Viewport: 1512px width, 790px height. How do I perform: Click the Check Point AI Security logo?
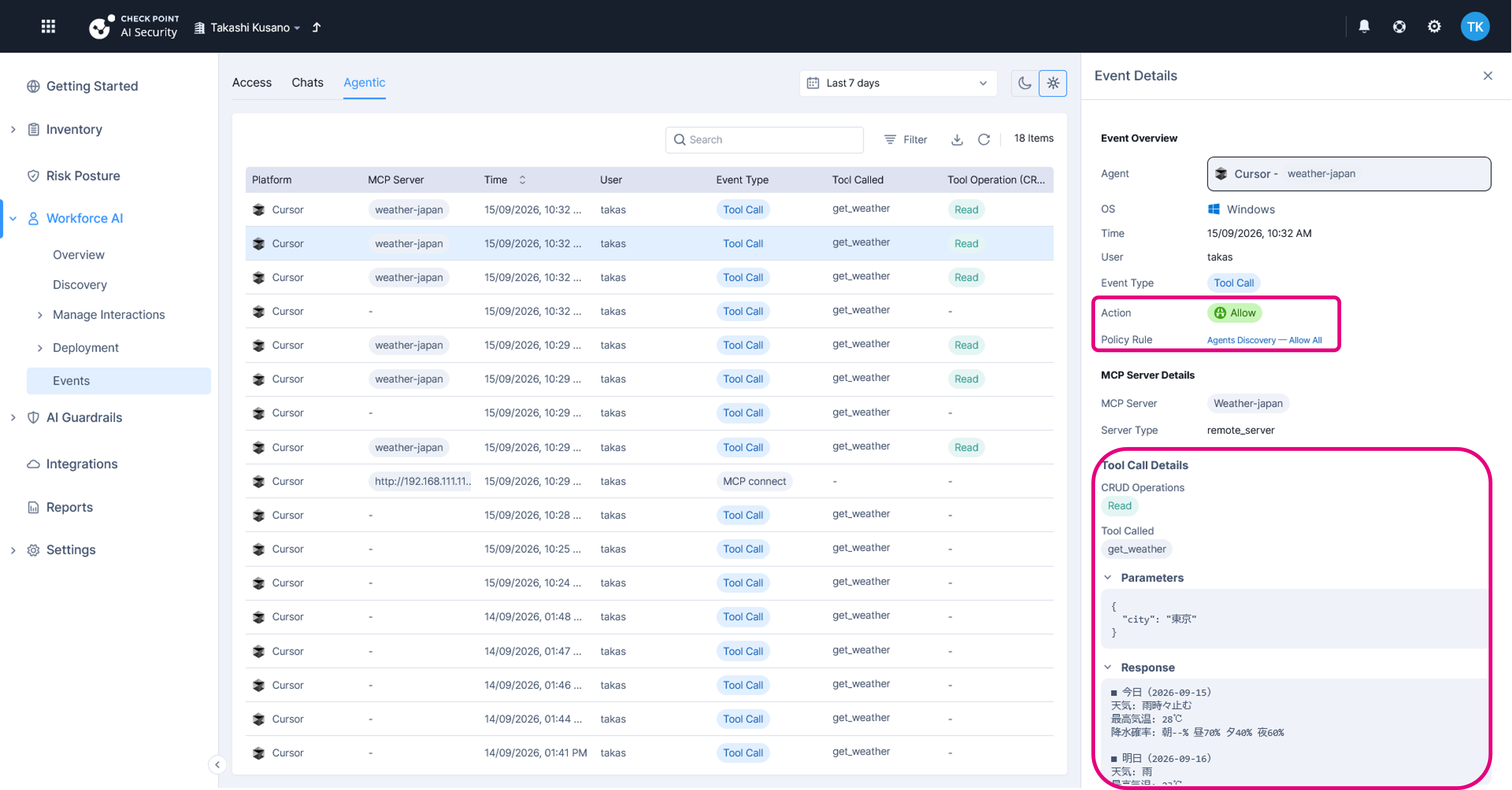133,26
